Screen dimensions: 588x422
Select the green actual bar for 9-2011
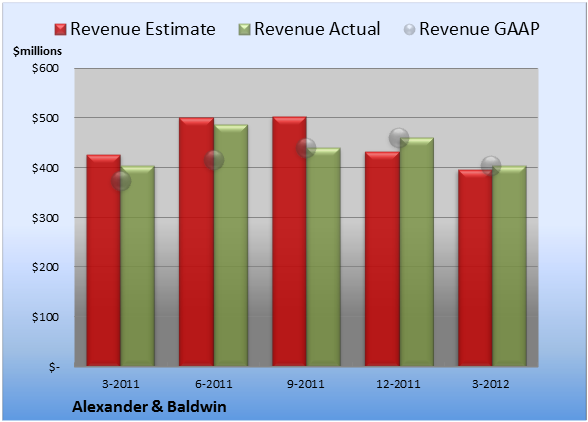pos(323,257)
